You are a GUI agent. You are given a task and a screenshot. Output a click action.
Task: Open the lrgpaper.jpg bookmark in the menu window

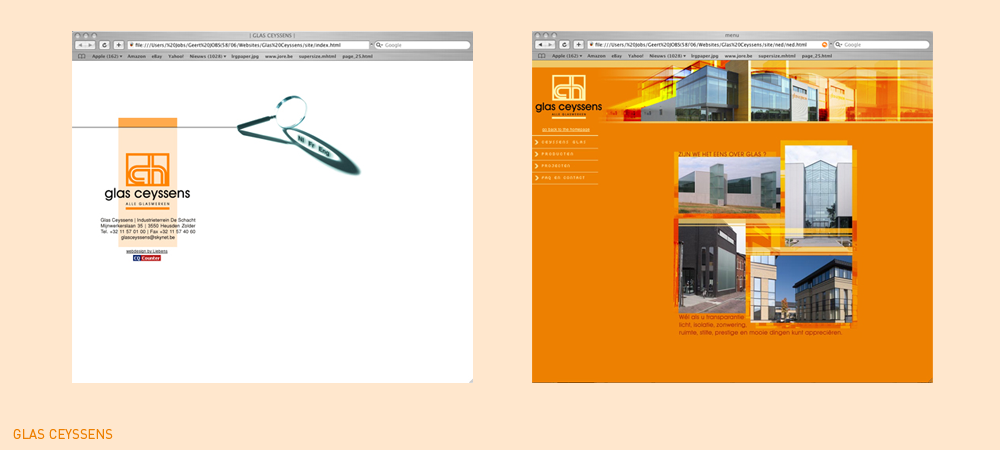coord(705,56)
